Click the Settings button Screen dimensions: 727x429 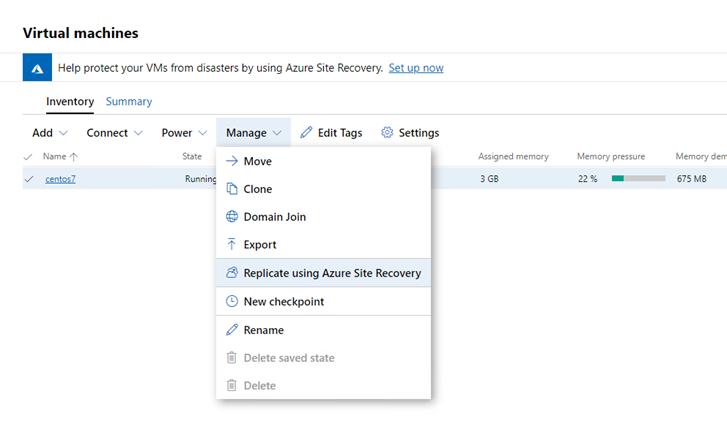pos(410,133)
